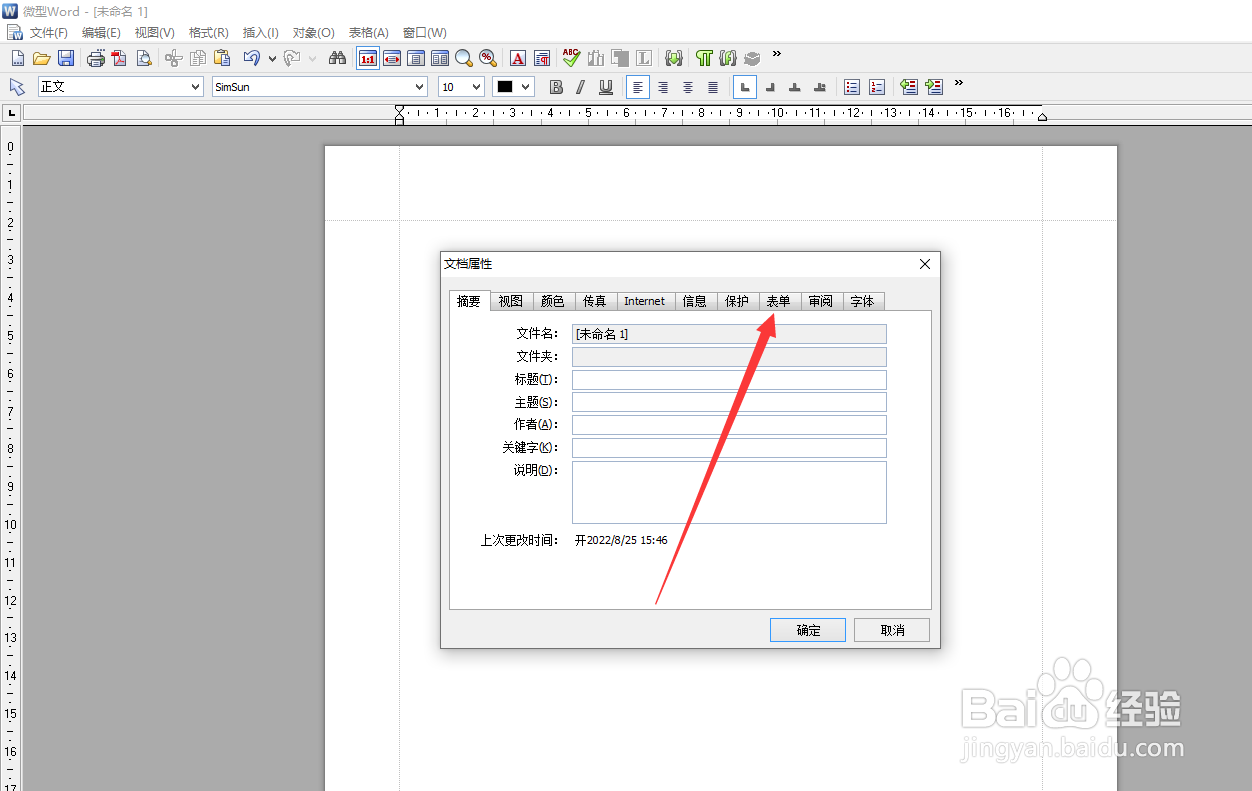1252x791 pixels.
Task: Create a new document with toolbar icon
Action: coord(17,58)
